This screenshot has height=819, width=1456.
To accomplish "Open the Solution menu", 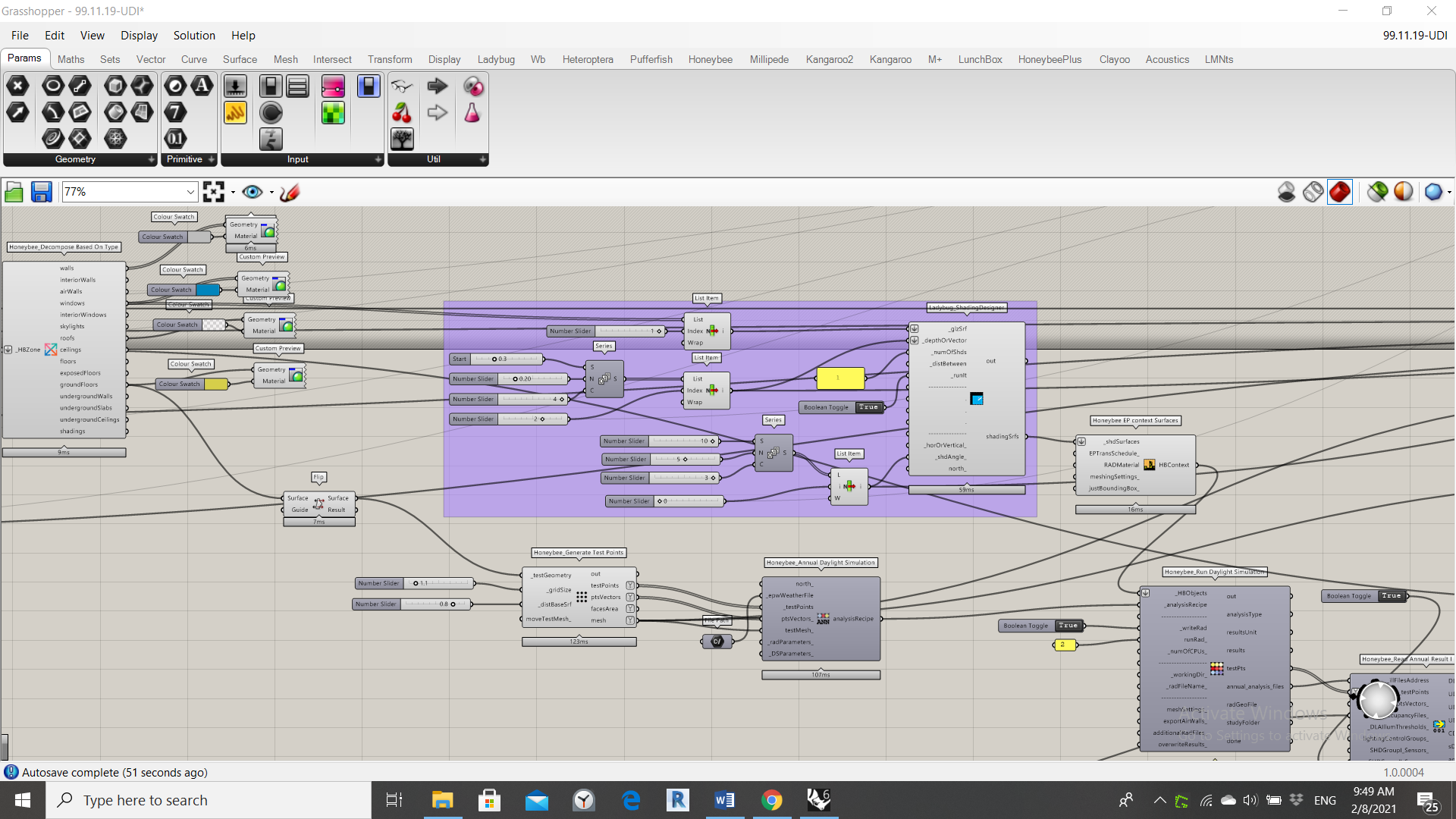I will (x=194, y=36).
